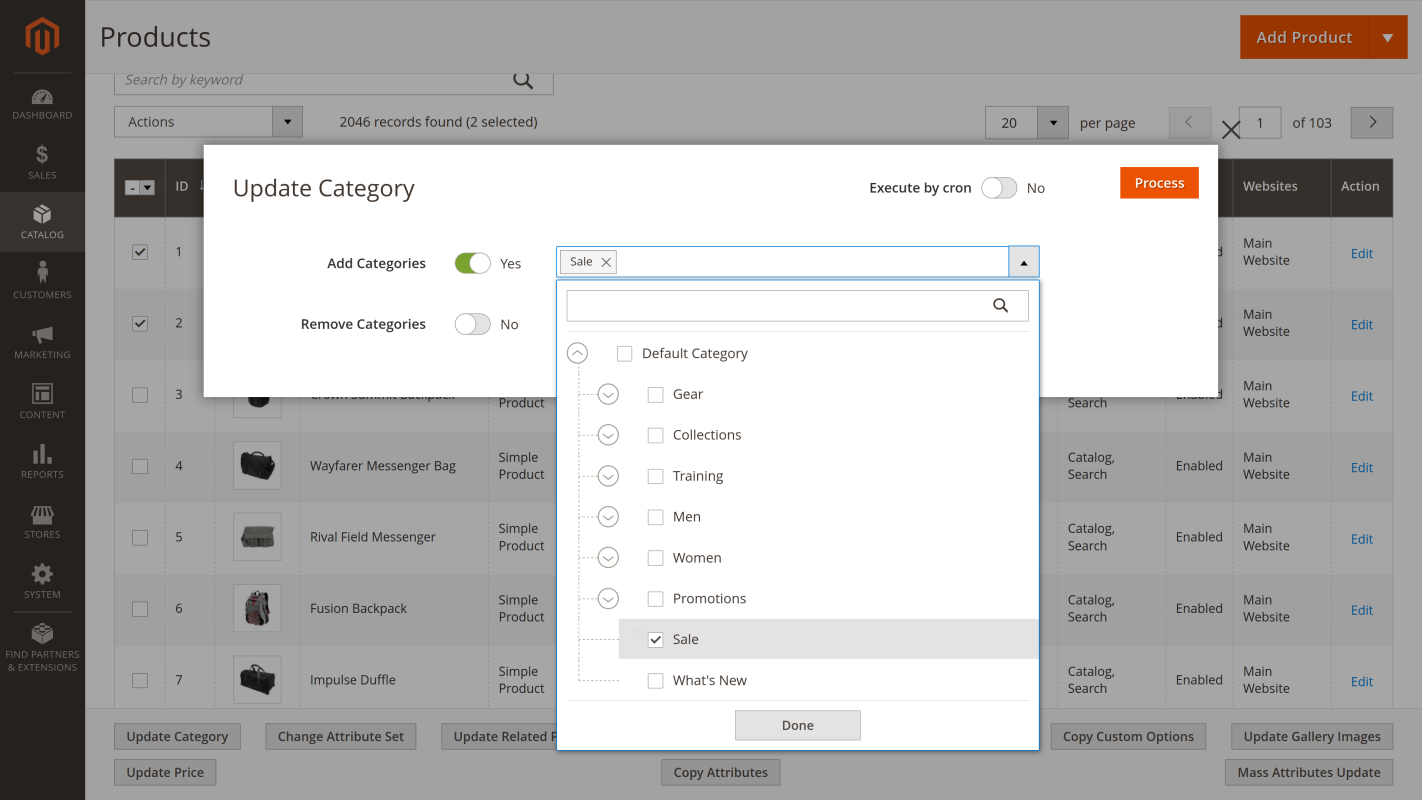Image resolution: width=1422 pixels, height=800 pixels.
Task: Remove the Sale tag chip
Action: pyautogui.click(x=606, y=262)
